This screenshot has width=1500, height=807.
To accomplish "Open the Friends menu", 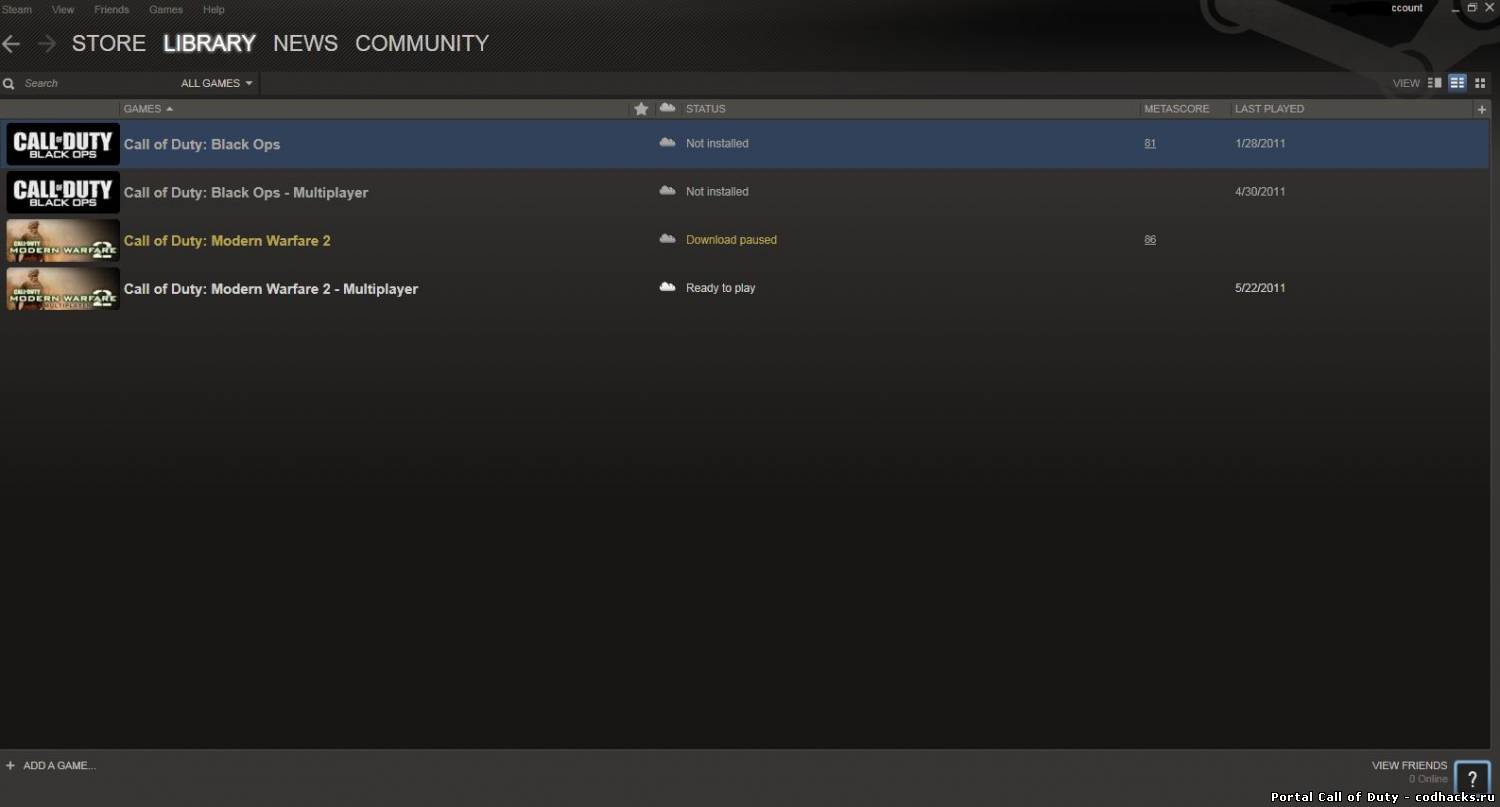I will pyautogui.click(x=111, y=9).
